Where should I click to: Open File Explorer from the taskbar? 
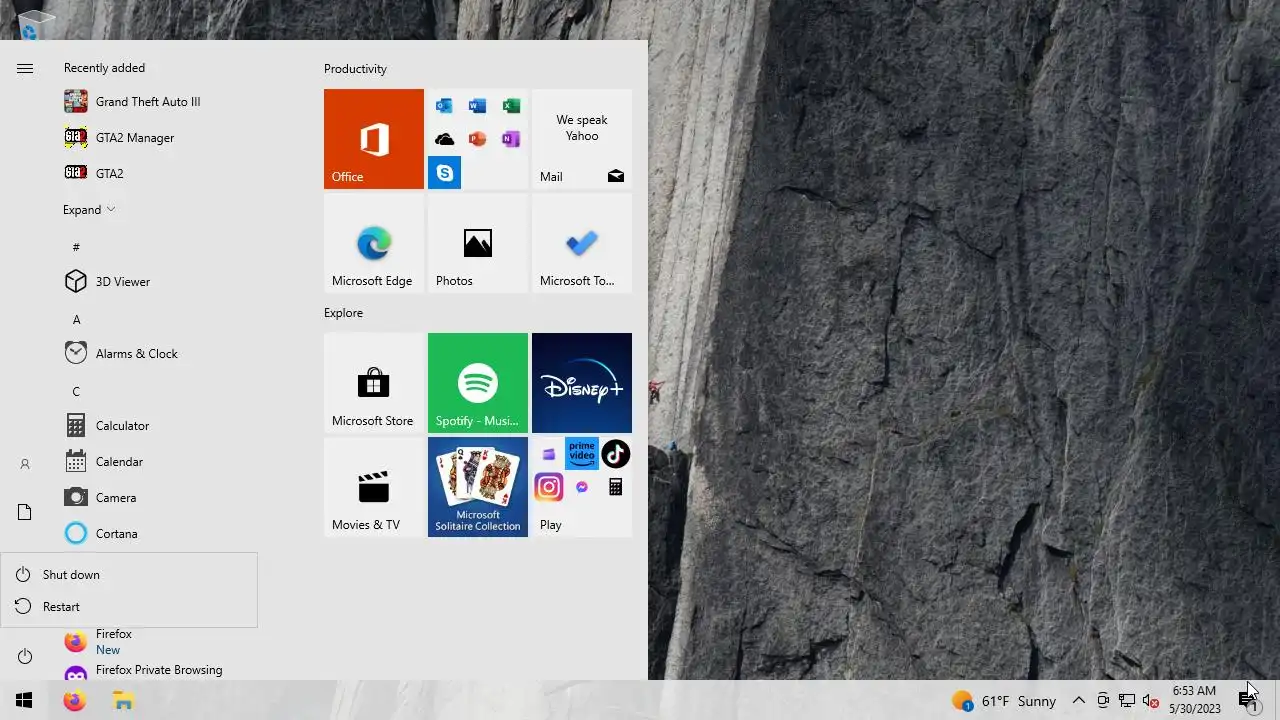pos(123,701)
